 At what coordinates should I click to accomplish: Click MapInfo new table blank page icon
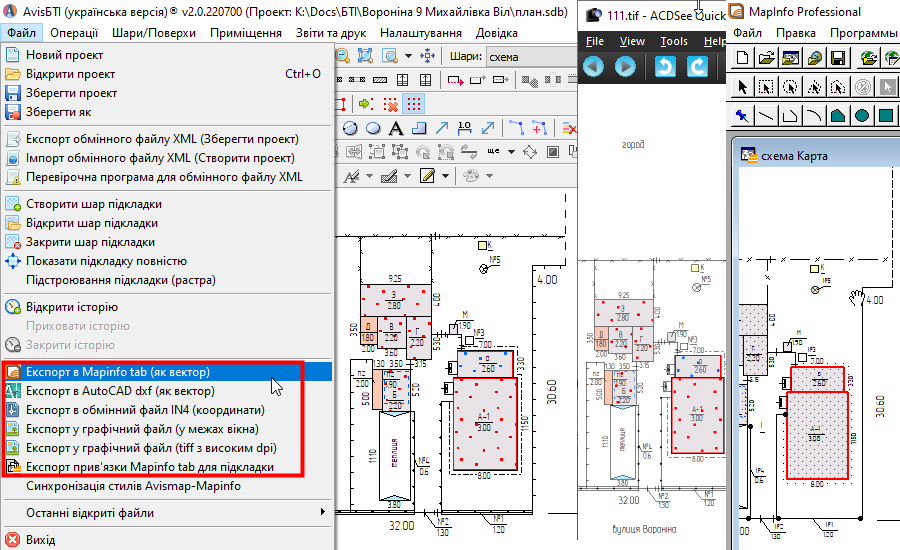(x=742, y=58)
